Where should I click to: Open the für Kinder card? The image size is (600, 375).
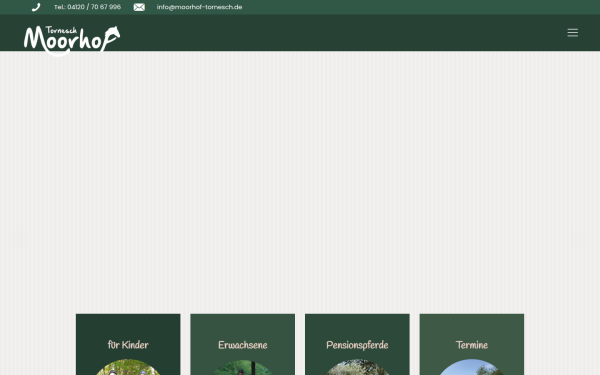(x=128, y=344)
